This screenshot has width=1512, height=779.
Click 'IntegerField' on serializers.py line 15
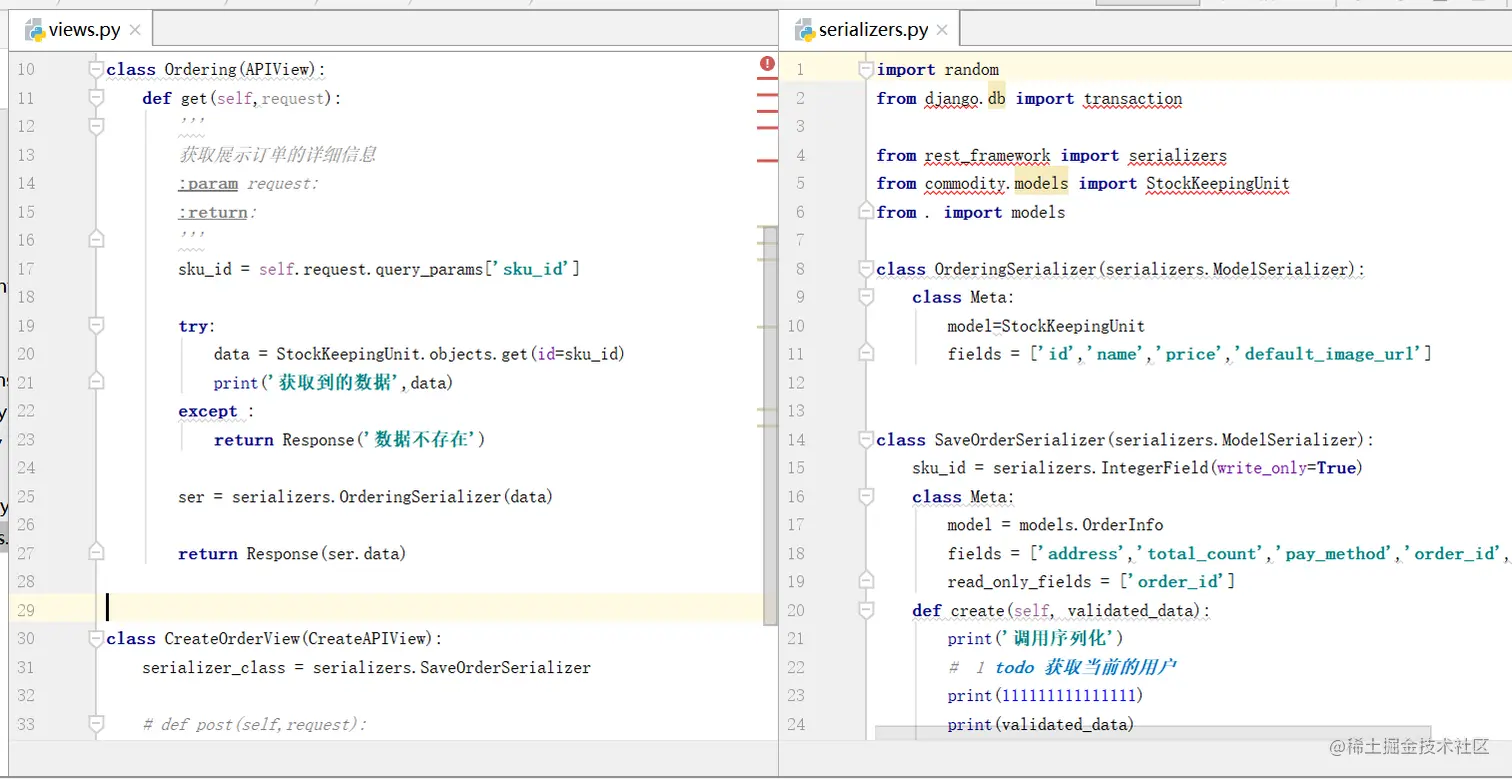[1155, 468]
